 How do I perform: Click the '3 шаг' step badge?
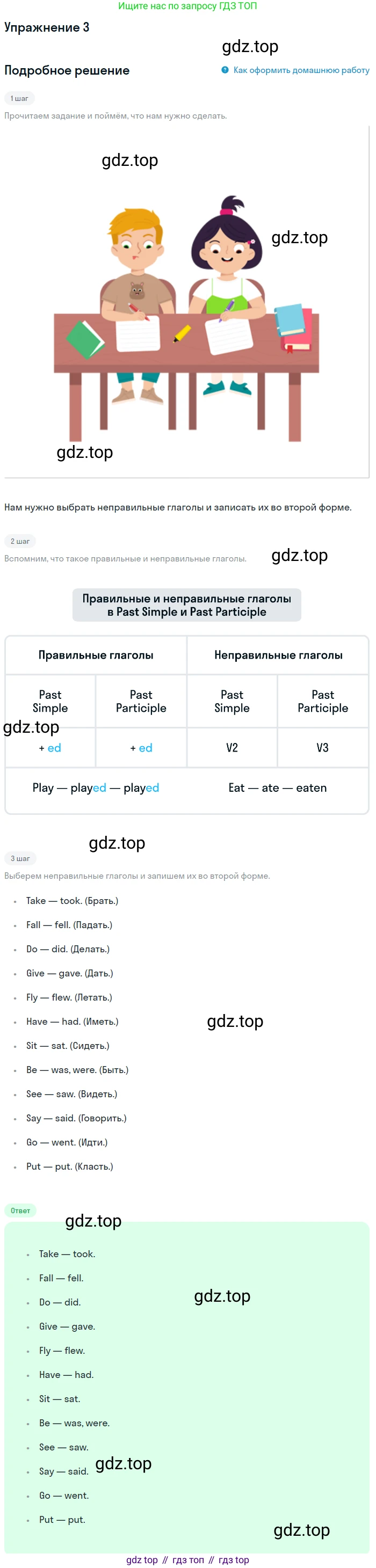click(x=20, y=858)
